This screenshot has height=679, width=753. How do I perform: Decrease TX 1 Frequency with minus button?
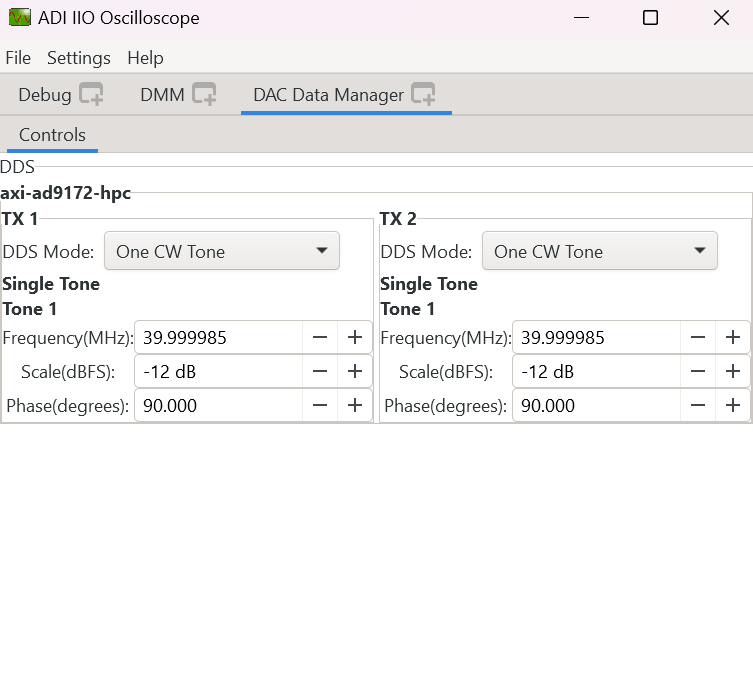320,338
